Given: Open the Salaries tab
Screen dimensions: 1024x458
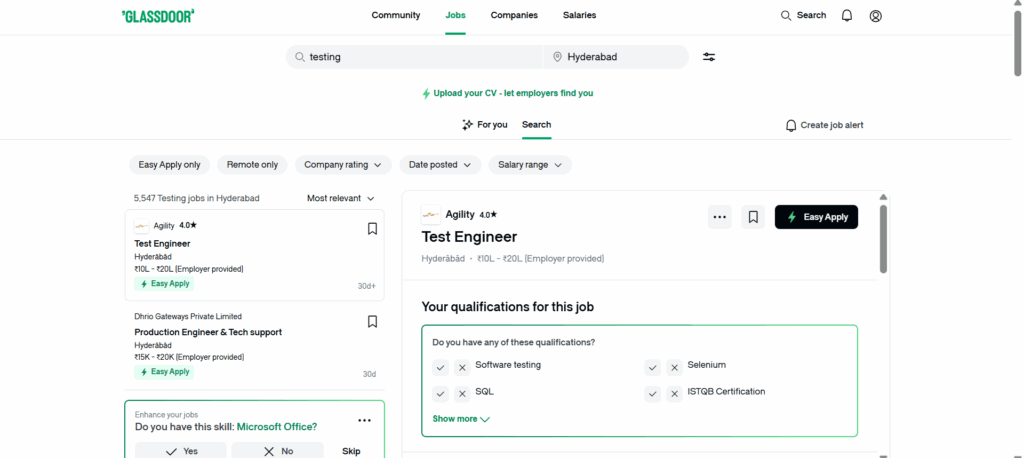Looking at the screenshot, I should 579,15.
